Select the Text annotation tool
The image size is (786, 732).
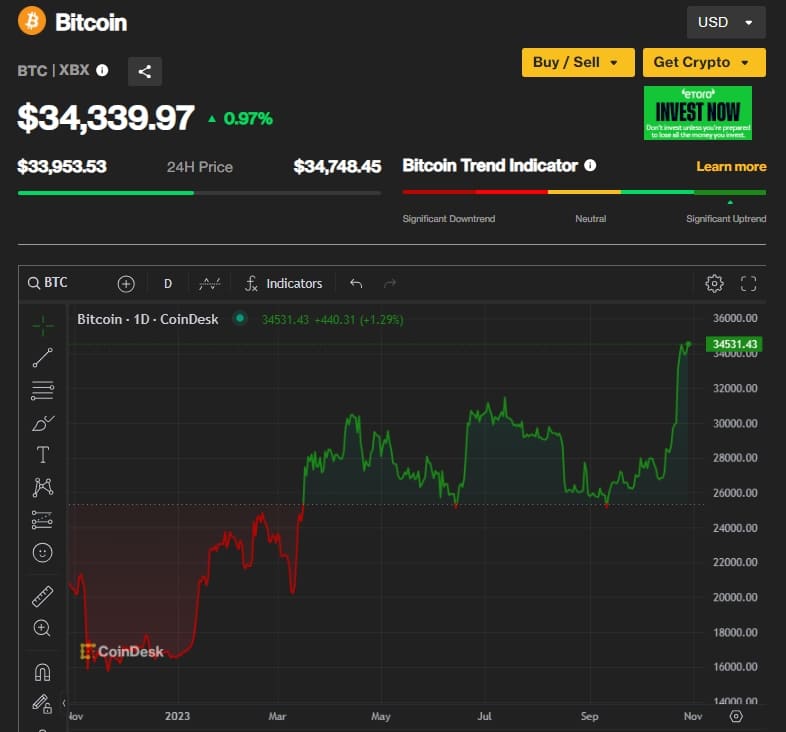click(43, 455)
